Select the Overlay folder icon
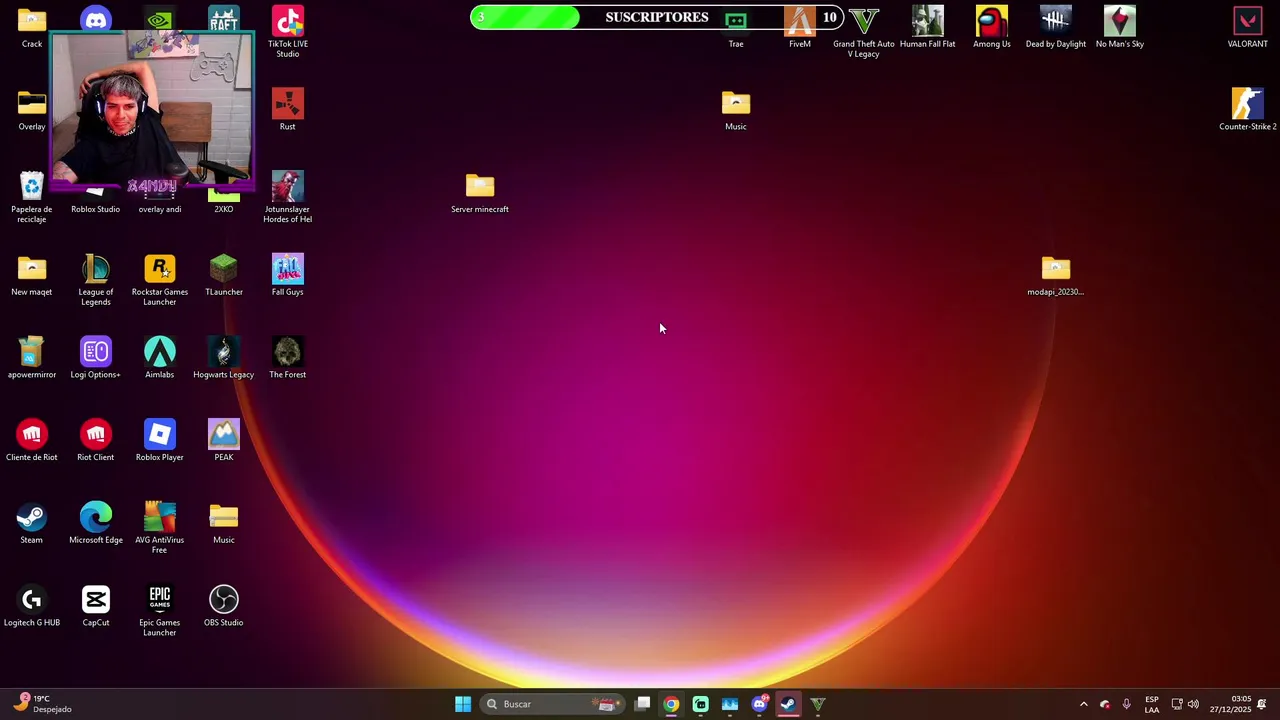This screenshot has height=720, width=1280. pos(32,109)
